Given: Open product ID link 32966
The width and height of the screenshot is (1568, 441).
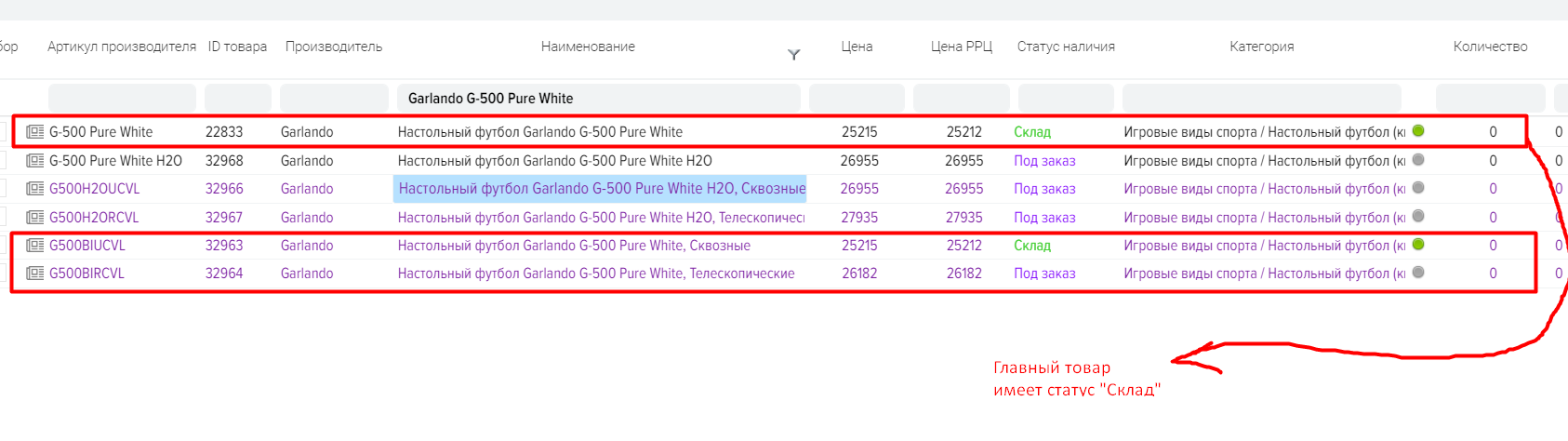Looking at the screenshot, I should pos(224,189).
